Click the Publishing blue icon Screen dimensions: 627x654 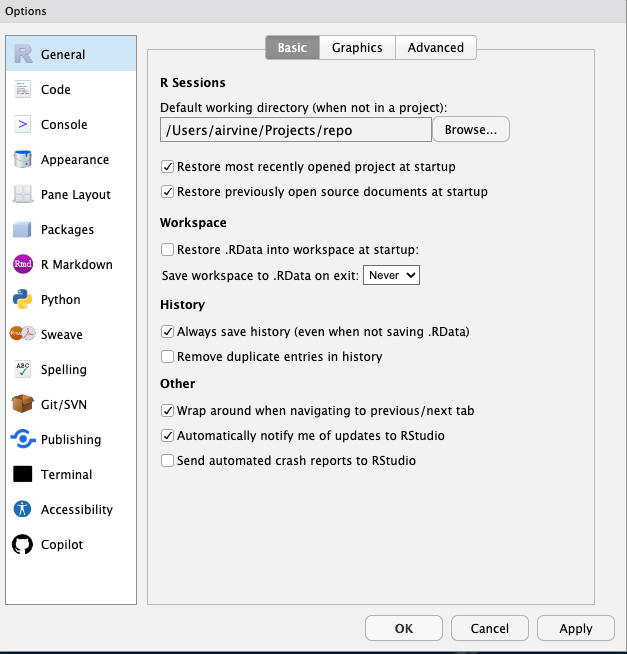coord(23,439)
